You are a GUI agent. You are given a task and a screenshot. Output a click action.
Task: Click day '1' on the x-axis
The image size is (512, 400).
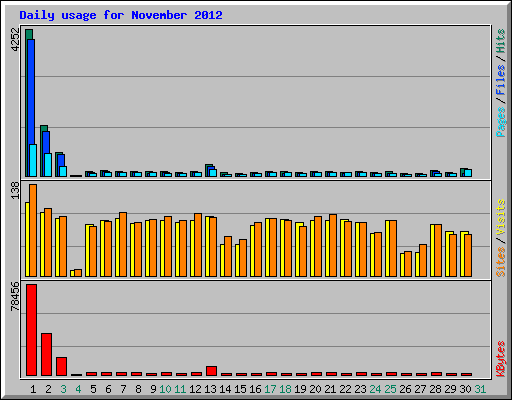(33, 389)
